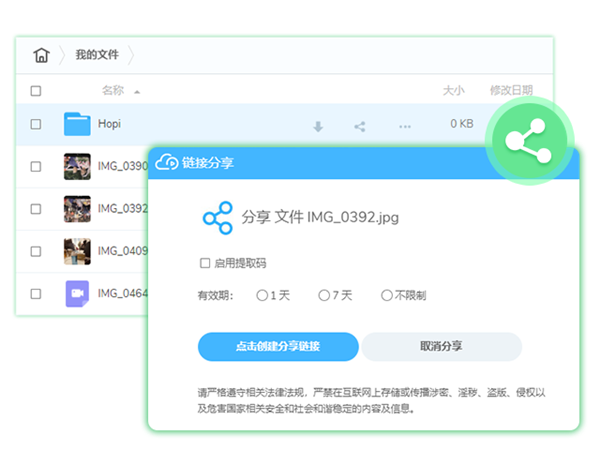Click 点击创建分享链接 button
600x450 pixels.
tap(278, 347)
